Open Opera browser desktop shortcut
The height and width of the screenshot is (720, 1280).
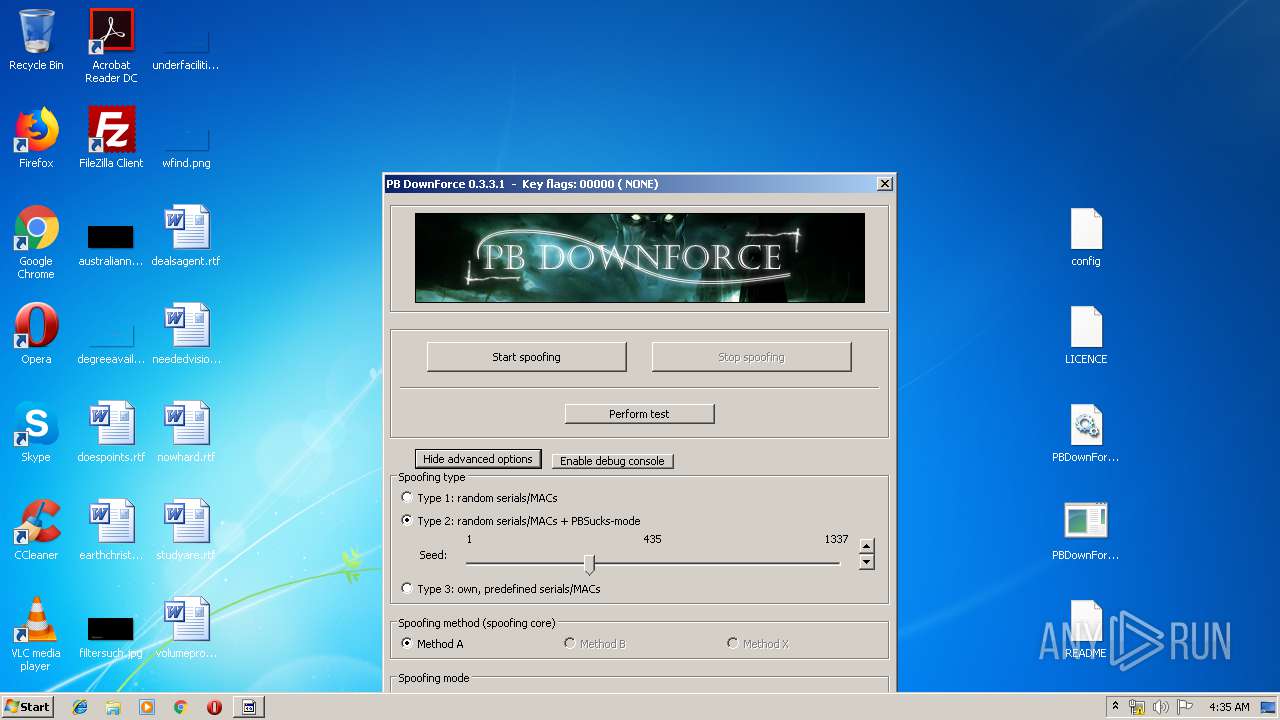[x=36, y=334]
